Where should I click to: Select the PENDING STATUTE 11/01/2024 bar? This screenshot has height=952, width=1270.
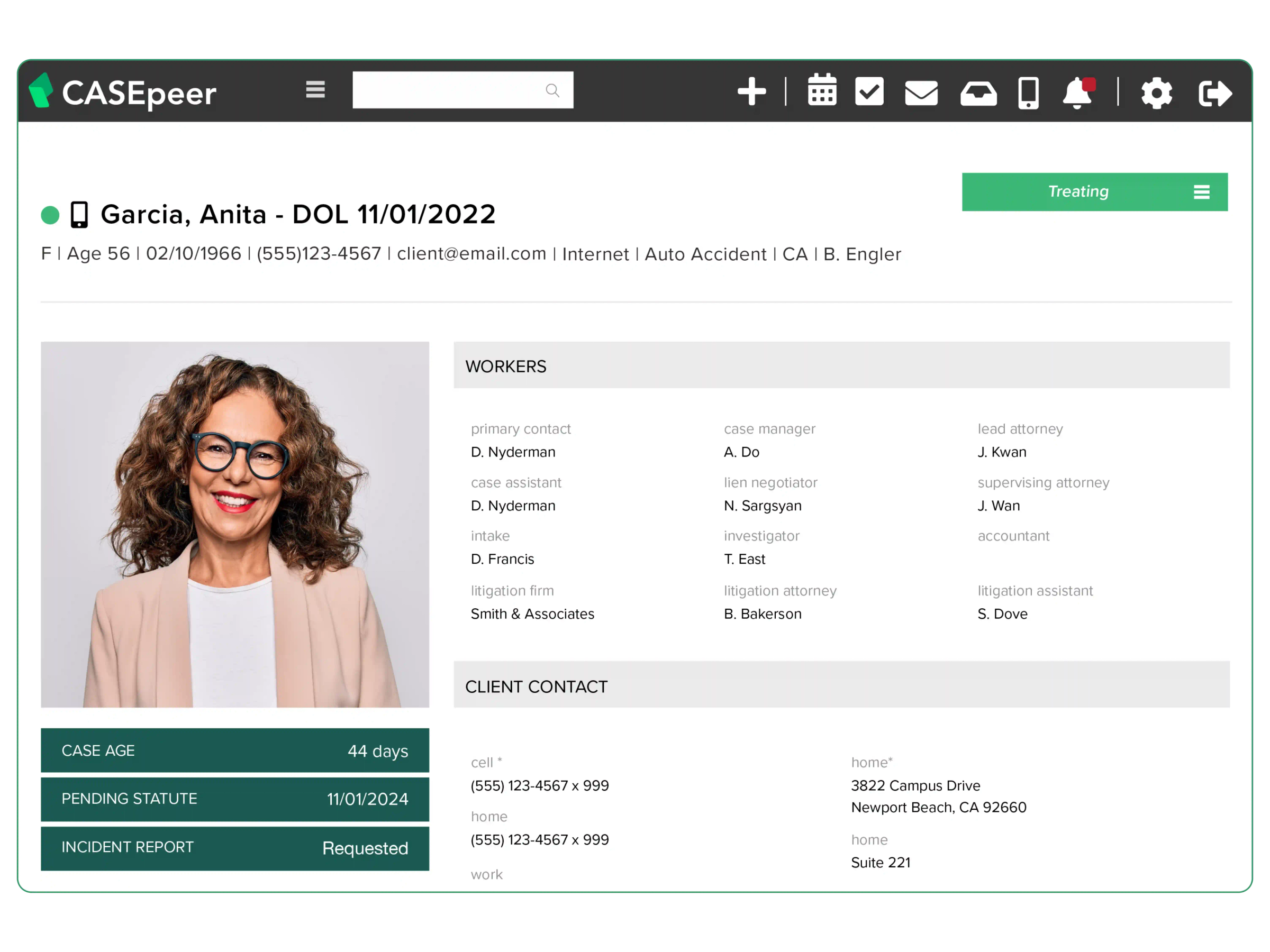click(235, 799)
